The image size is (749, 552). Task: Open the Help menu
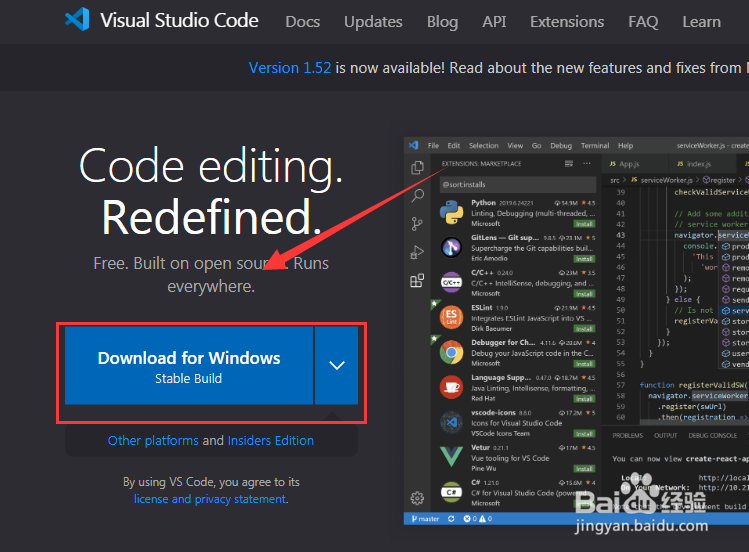(625, 146)
